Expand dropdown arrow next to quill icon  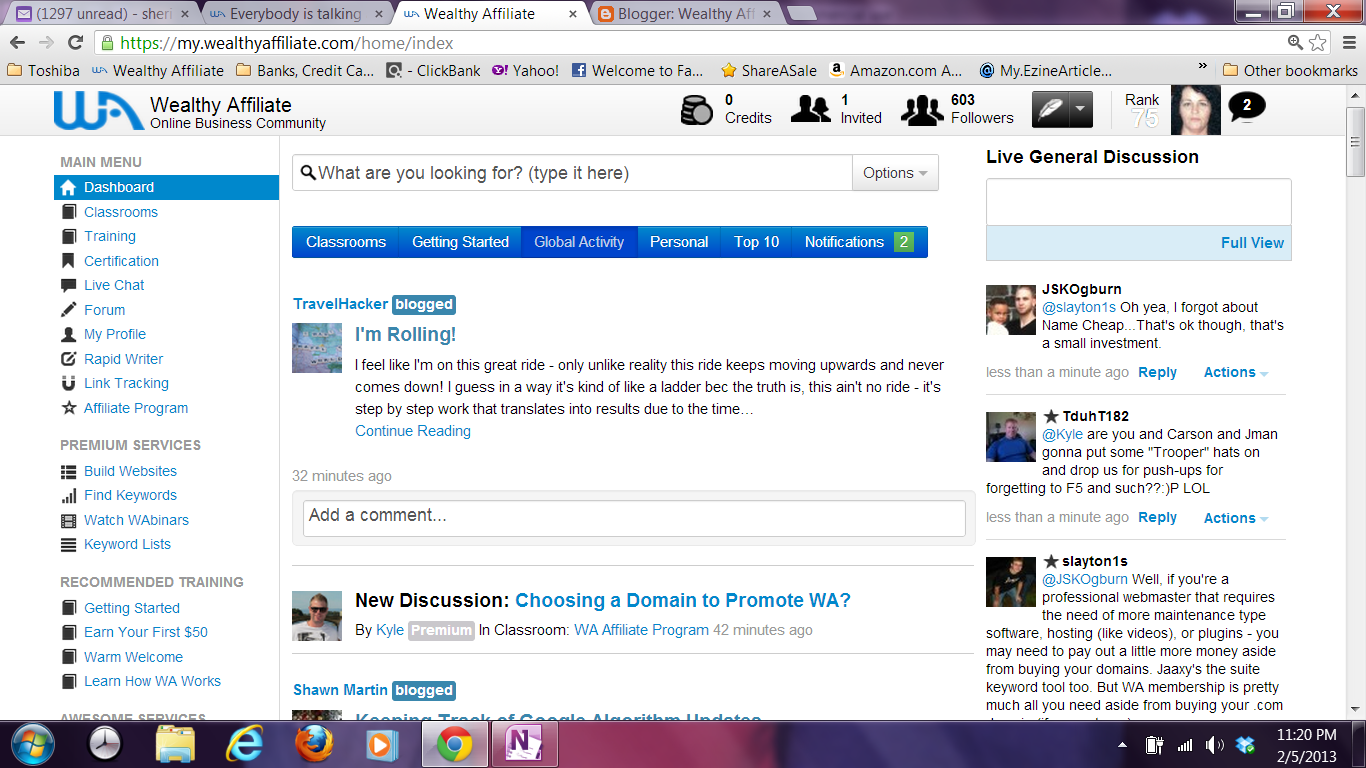pos(1080,109)
